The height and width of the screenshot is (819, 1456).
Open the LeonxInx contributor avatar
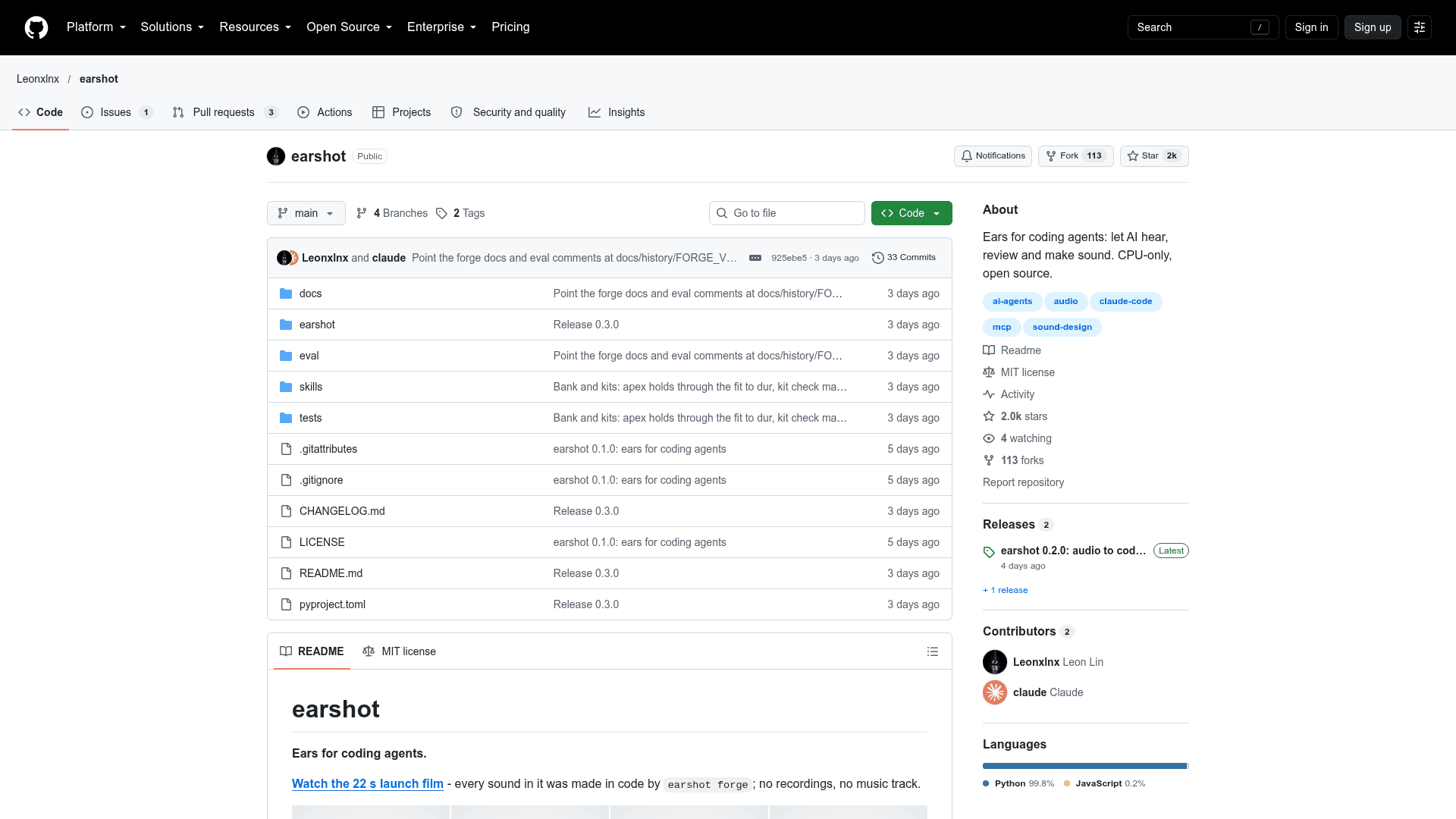tap(995, 662)
